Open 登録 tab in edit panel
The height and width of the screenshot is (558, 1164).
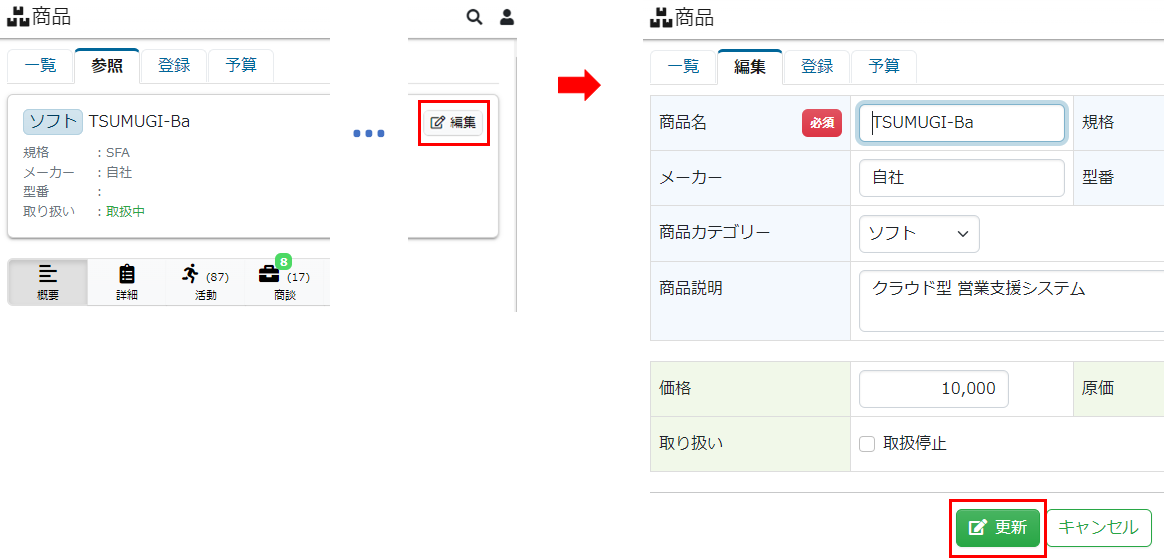tap(817, 66)
